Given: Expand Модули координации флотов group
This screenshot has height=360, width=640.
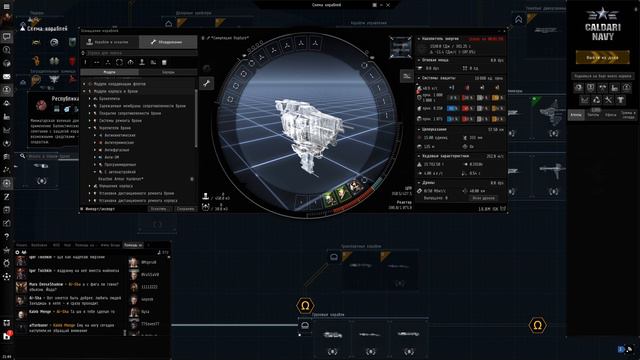Looking at the screenshot, I should (x=84, y=84).
